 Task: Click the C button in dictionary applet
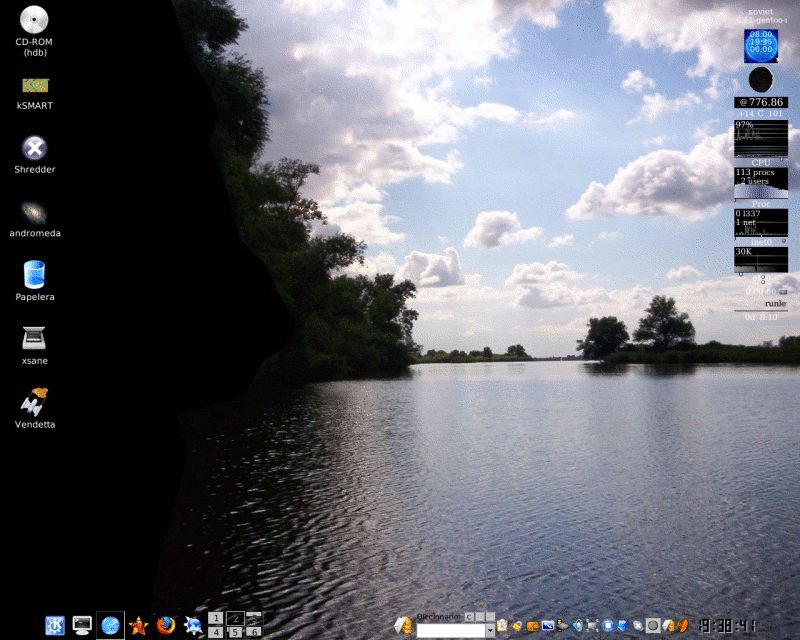point(469,617)
